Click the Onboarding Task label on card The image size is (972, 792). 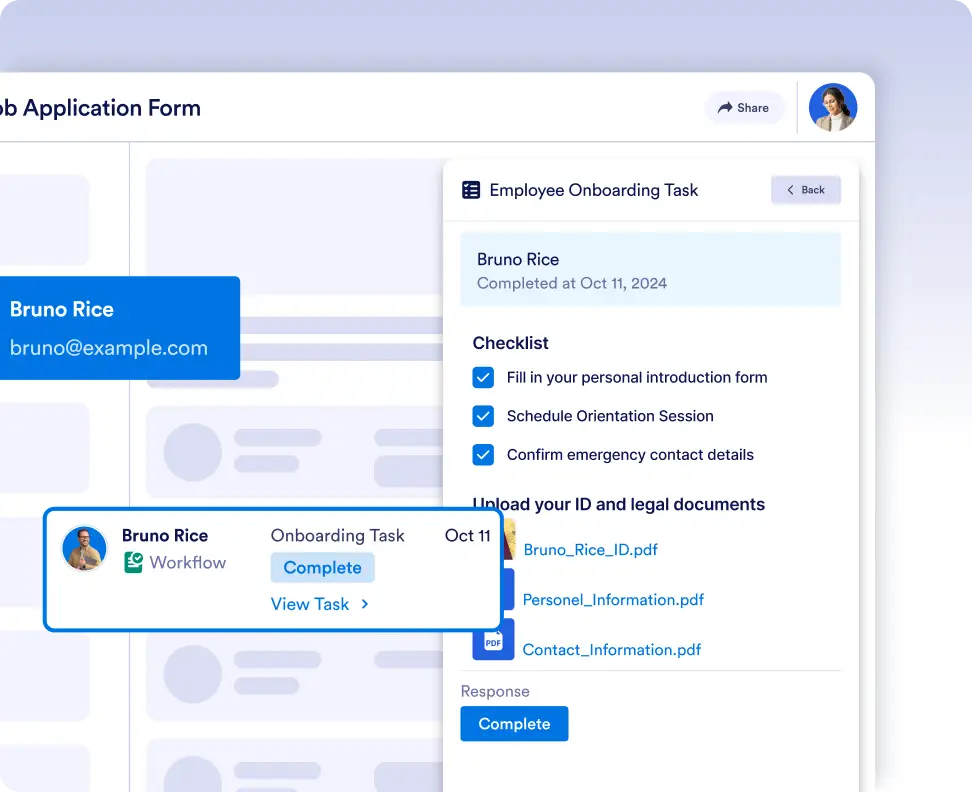[337, 535]
